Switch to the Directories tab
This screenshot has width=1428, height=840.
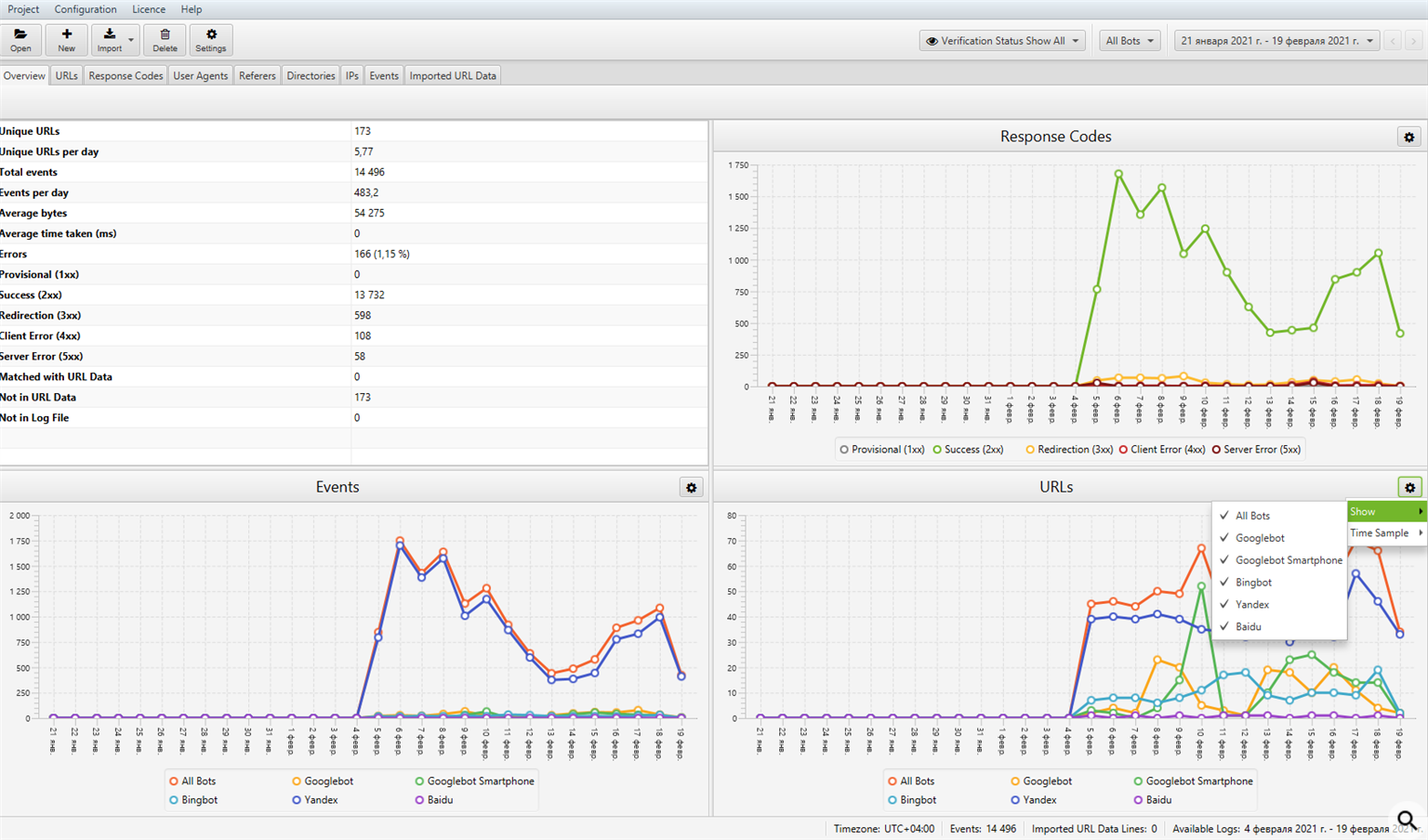coord(311,76)
